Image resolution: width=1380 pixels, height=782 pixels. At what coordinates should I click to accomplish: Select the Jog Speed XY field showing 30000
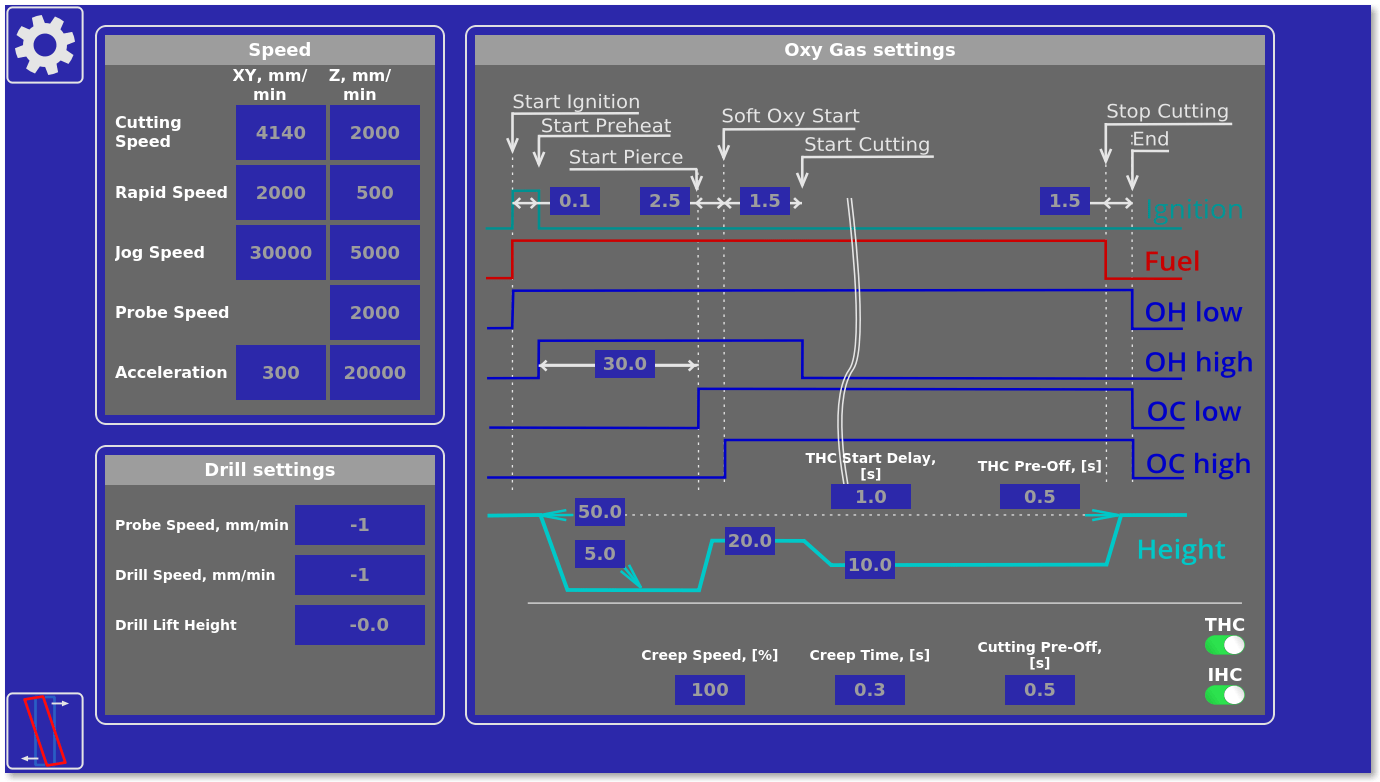(280, 252)
